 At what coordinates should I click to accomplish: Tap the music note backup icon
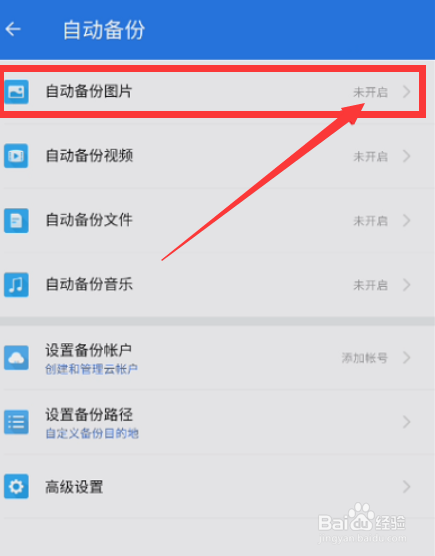coord(16,285)
